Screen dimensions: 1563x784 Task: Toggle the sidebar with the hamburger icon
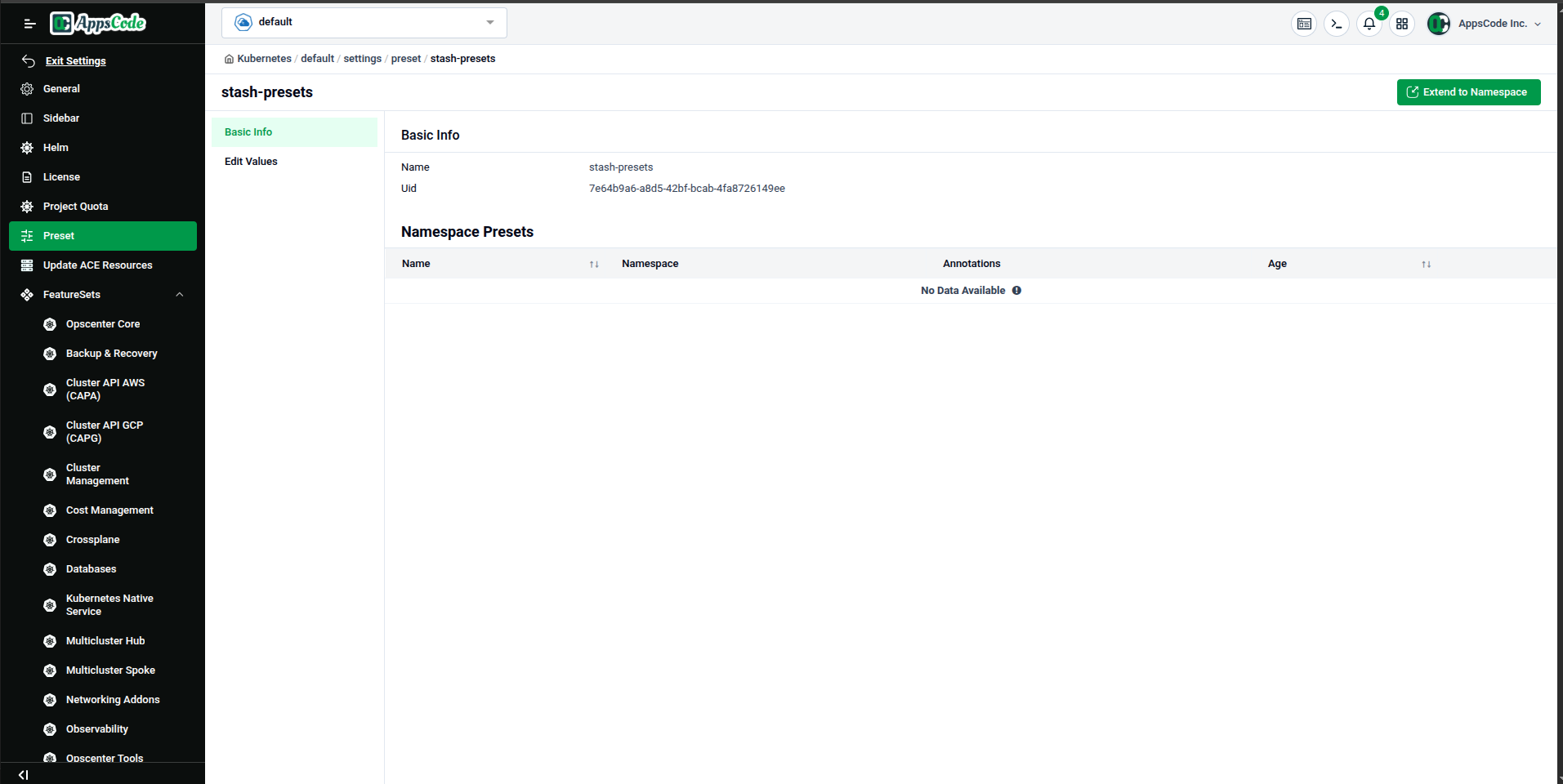coord(29,23)
